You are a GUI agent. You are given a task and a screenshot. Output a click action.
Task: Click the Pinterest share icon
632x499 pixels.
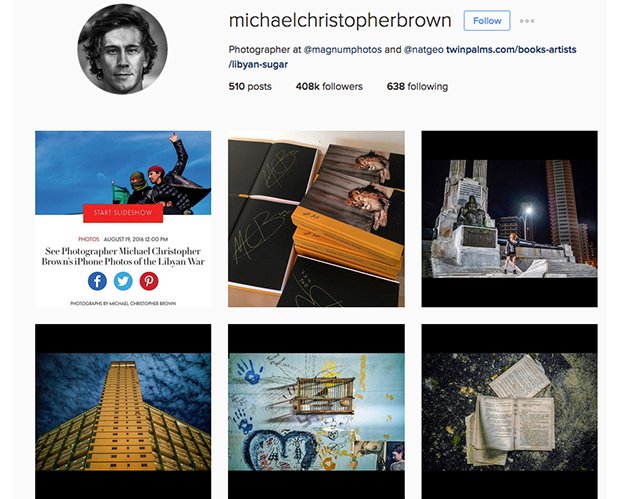(x=149, y=281)
